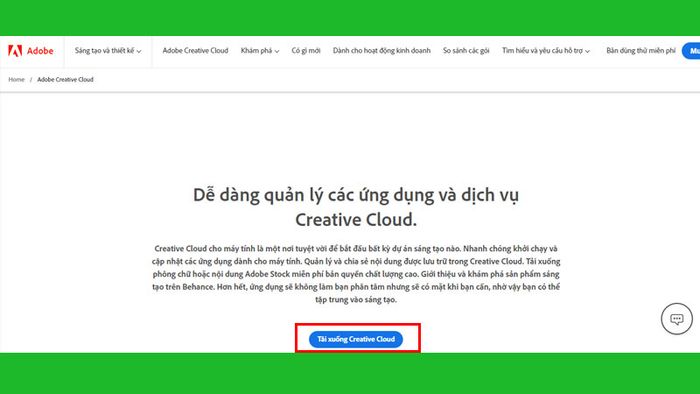Select Dành cho hoạt động kinh doanh
700x394 pixels.
pyautogui.click(x=382, y=51)
